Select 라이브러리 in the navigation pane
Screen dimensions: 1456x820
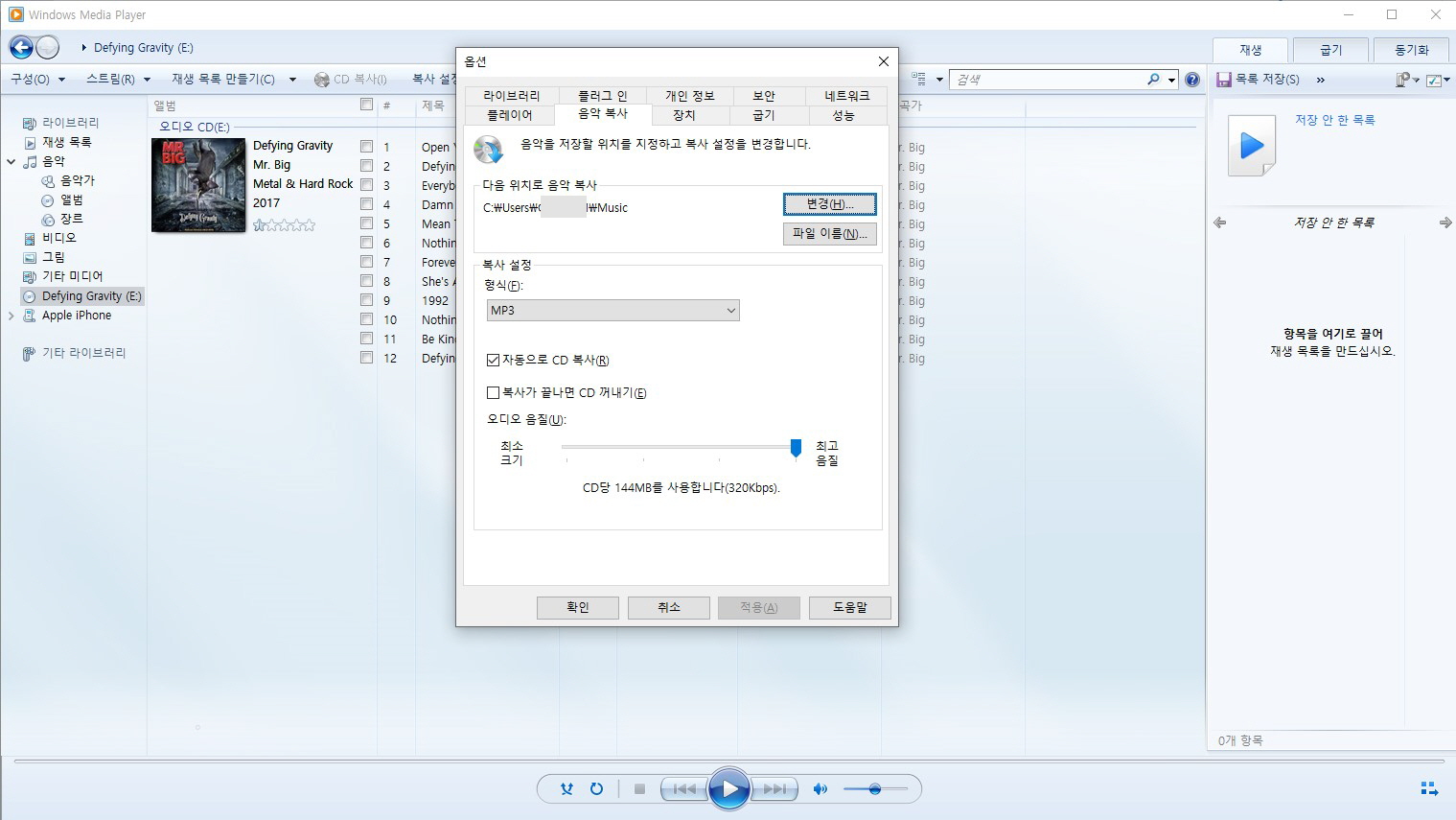(x=70, y=123)
